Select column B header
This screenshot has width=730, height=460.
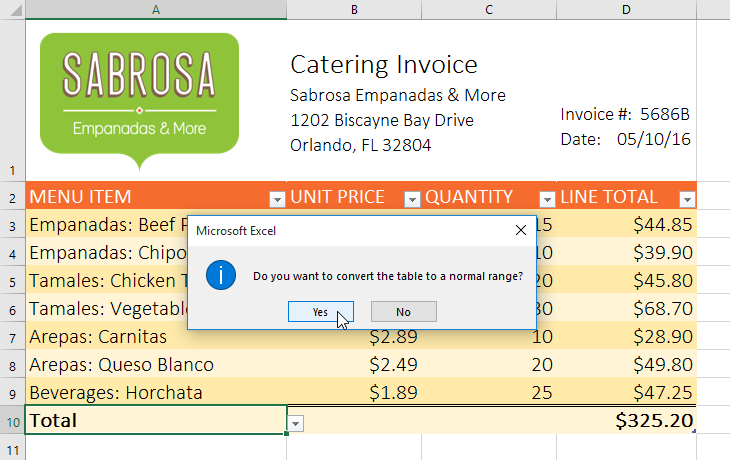pyautogui.click(x=354, y=9)
